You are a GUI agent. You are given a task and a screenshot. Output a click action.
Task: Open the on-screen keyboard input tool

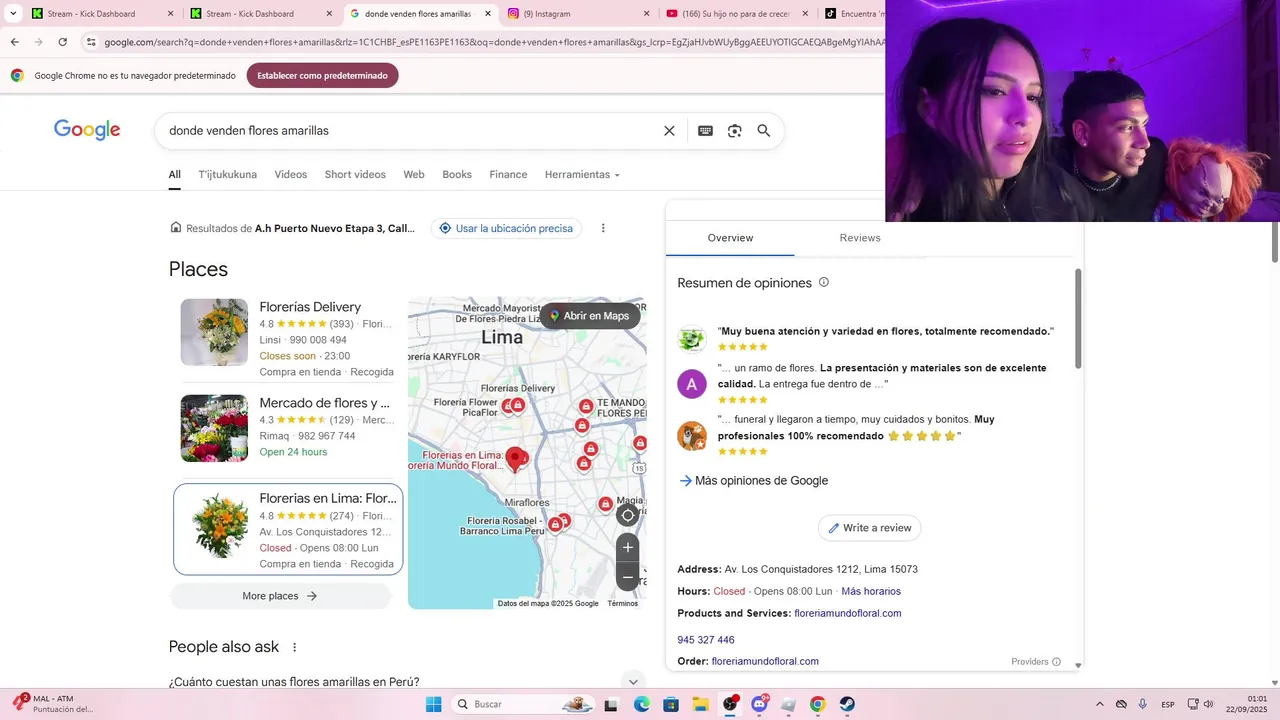coord(705,131)
